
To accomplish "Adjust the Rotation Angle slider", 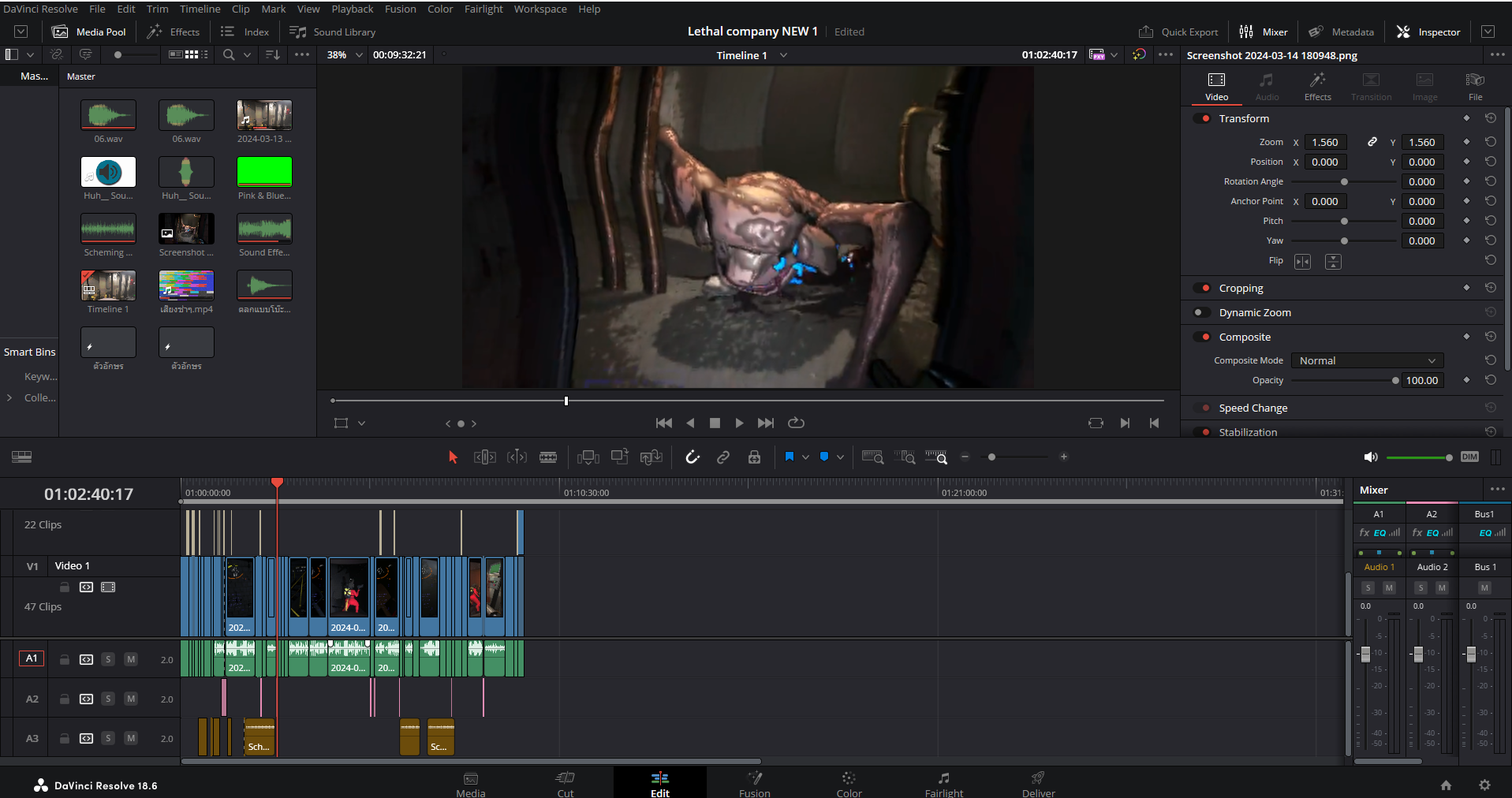I will point(1344,181).
